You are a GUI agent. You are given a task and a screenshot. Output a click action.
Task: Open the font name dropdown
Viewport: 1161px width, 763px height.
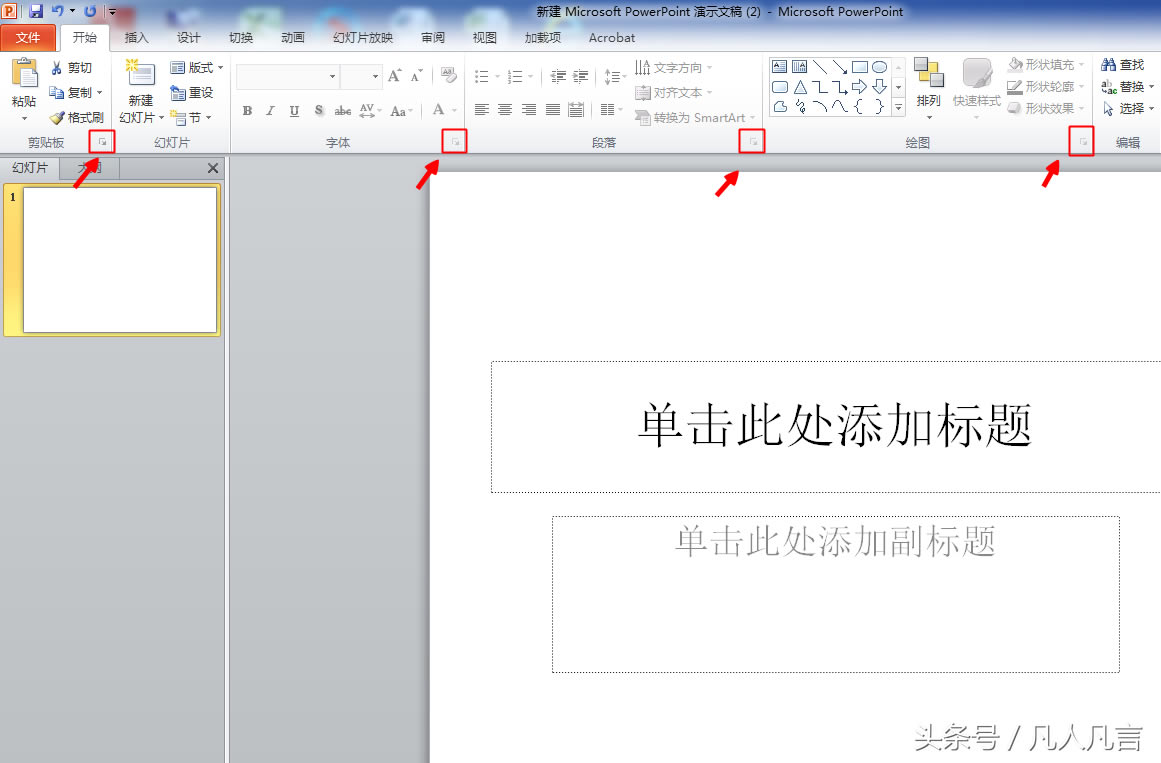(x=333, y=77)
